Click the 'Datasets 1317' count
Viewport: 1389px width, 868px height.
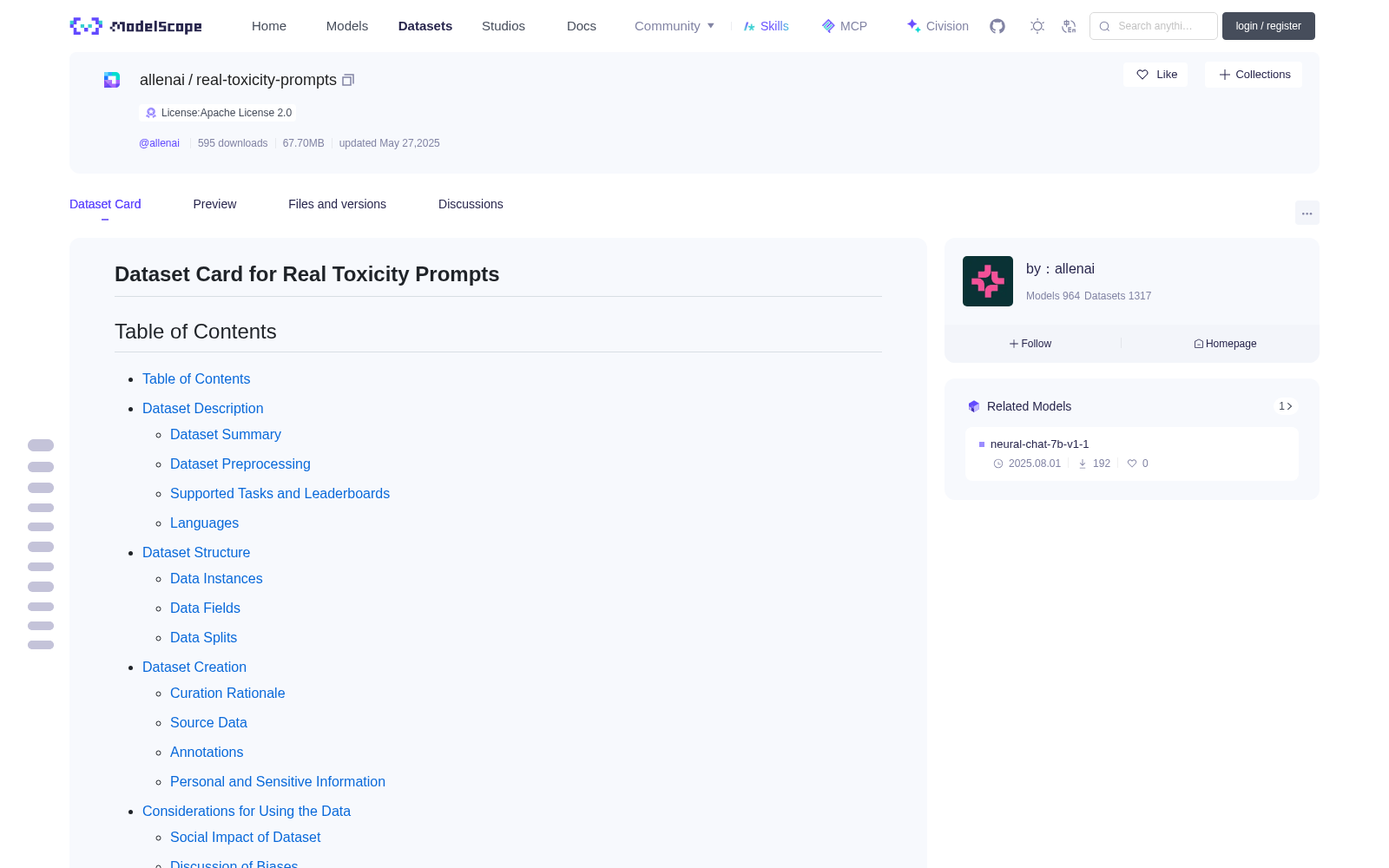[x=1118, y=296]
